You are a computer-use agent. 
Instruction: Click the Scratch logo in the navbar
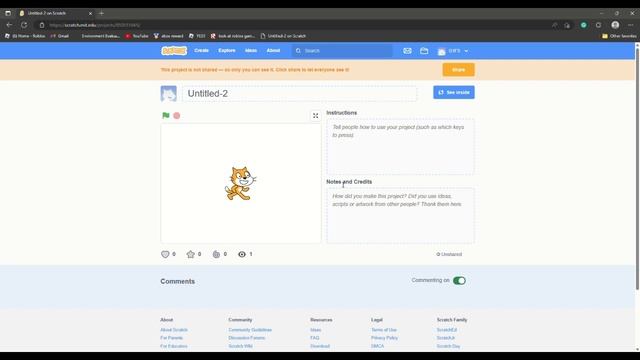174,51
